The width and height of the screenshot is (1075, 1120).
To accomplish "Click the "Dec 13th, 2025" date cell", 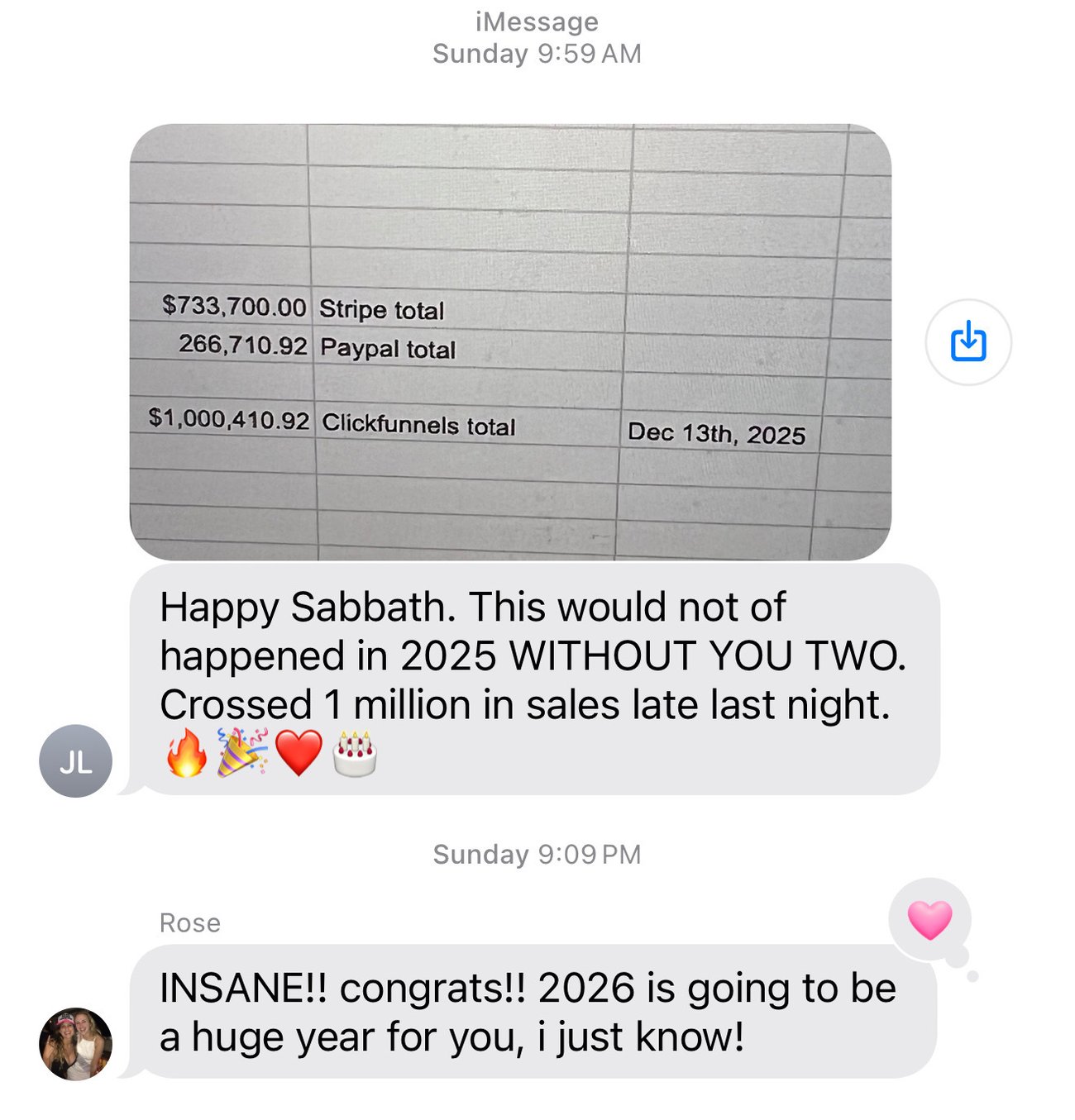I will pyautogui.click(x=716, y=433).
